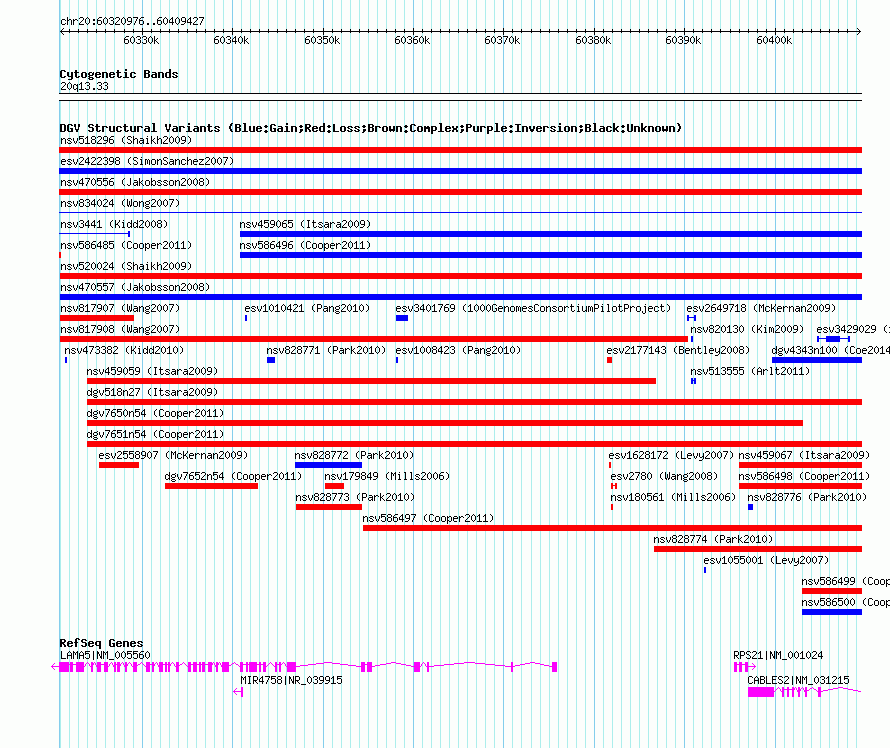
Task: Click chr20:60320976..60409427 coordinate text
Action: (132, 21)
